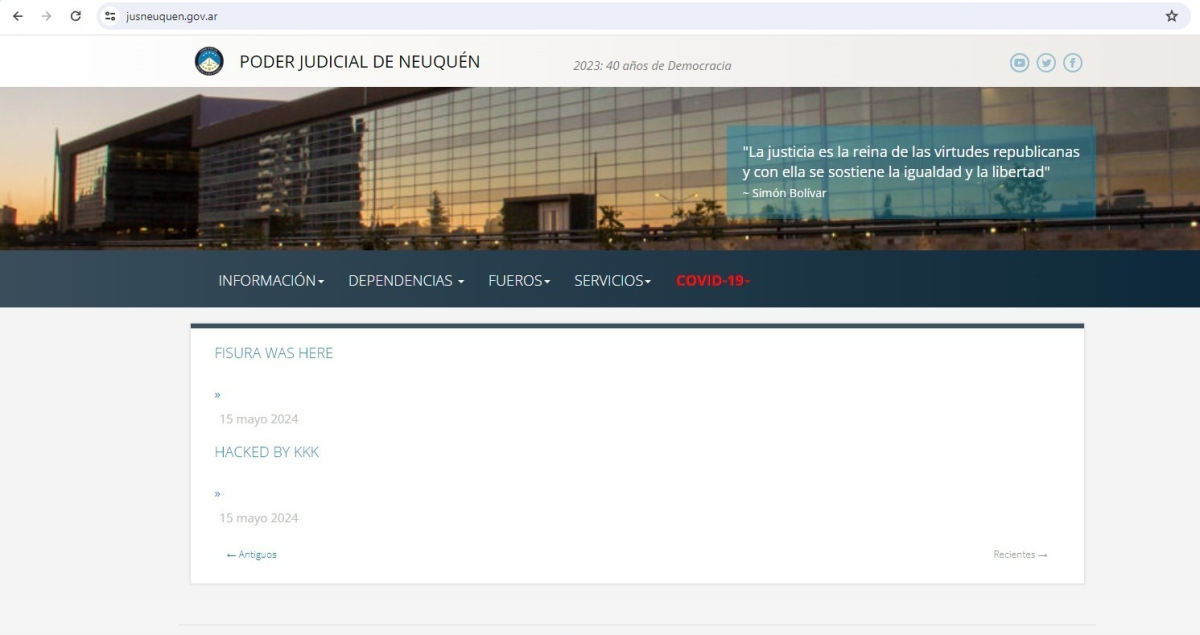
Task: Open the SERVICIOS menu
Action: (612, 281)
